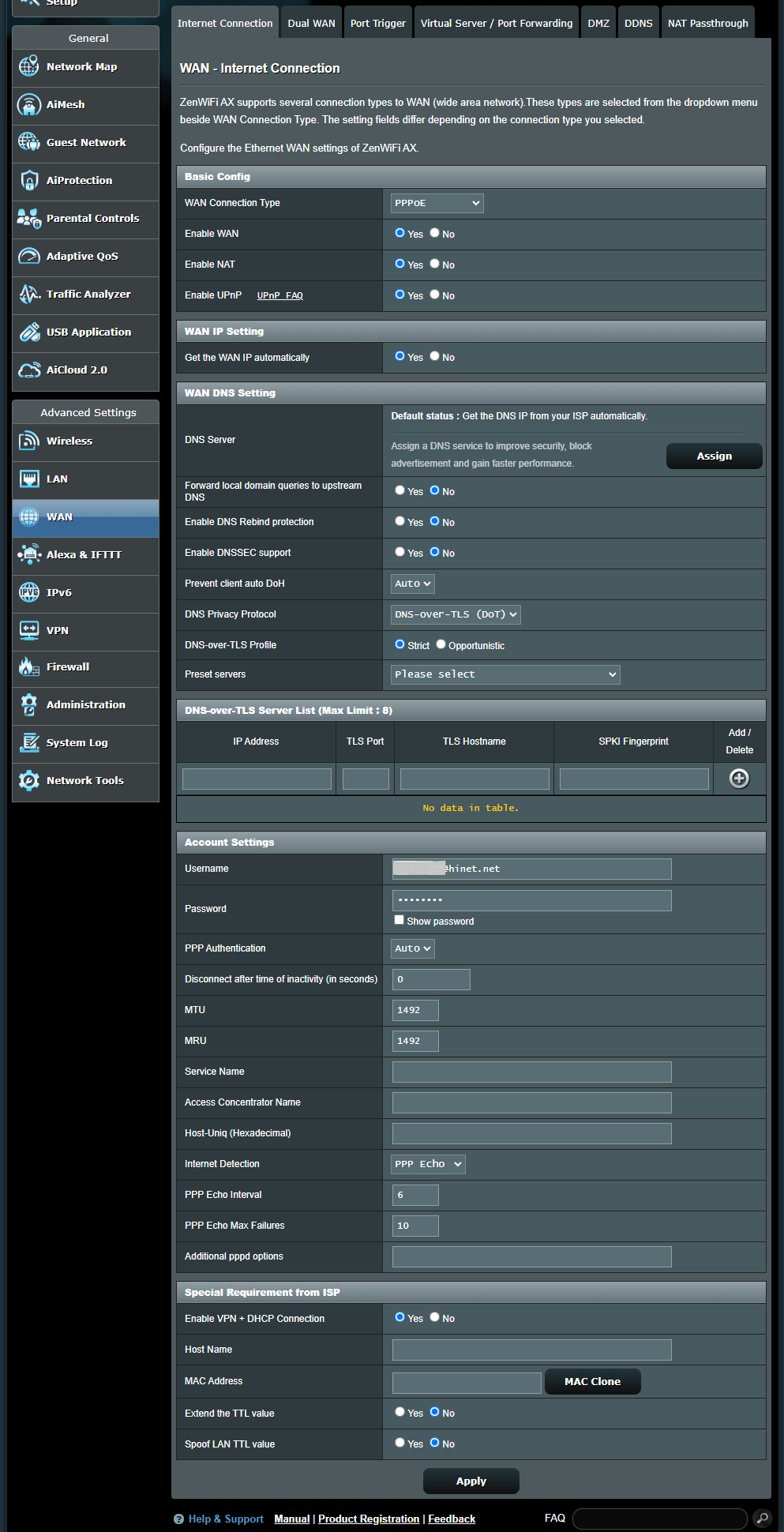Screen dimensions: 784x1532
Task: Click the Service Name input field
Action: pyautogui.click(x=532, y=1072)
